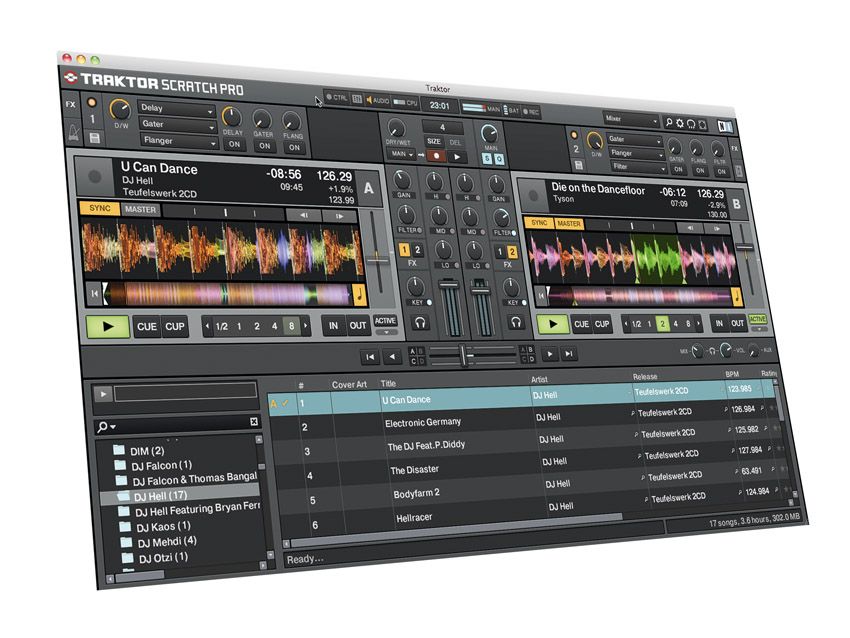Toggle MASTER on deck A
Image resolution: width=850 pixels, height=638 pixels.
(140, 210)
